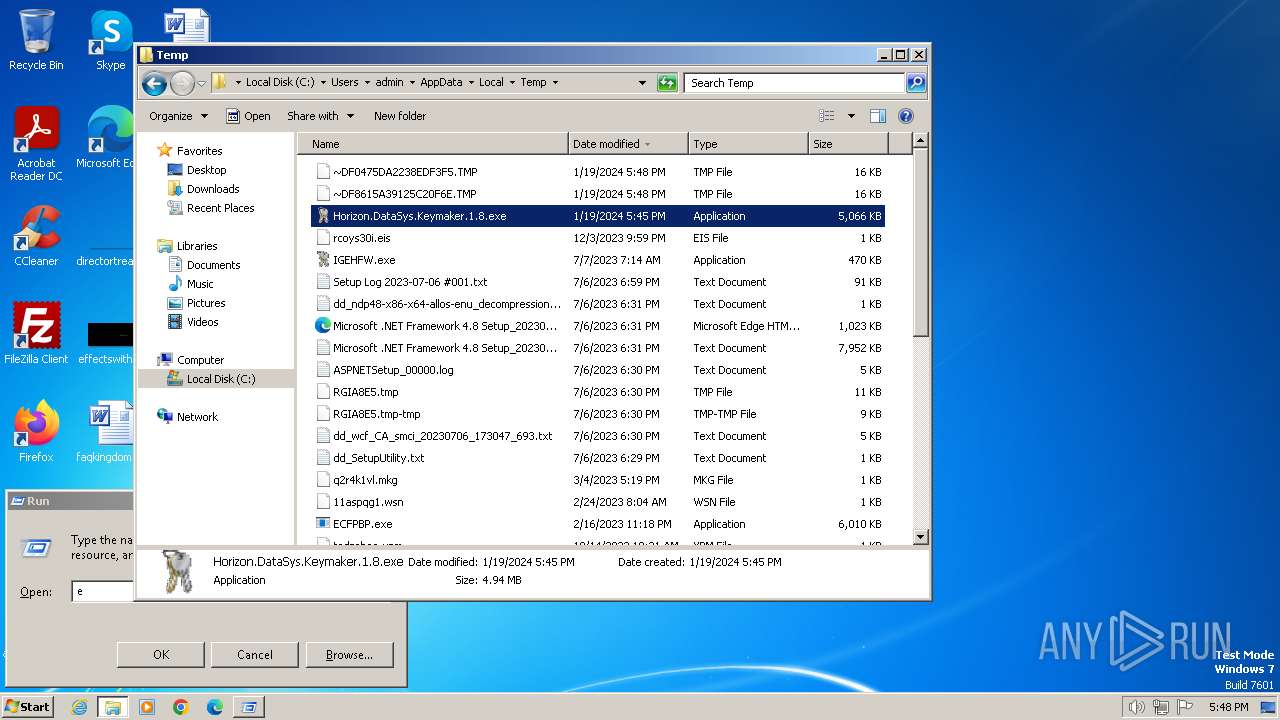Click the File Explorer taskbar icon
Viewport: 1280px width, 720px height.
pyautogui.click(x=113, y=707)
